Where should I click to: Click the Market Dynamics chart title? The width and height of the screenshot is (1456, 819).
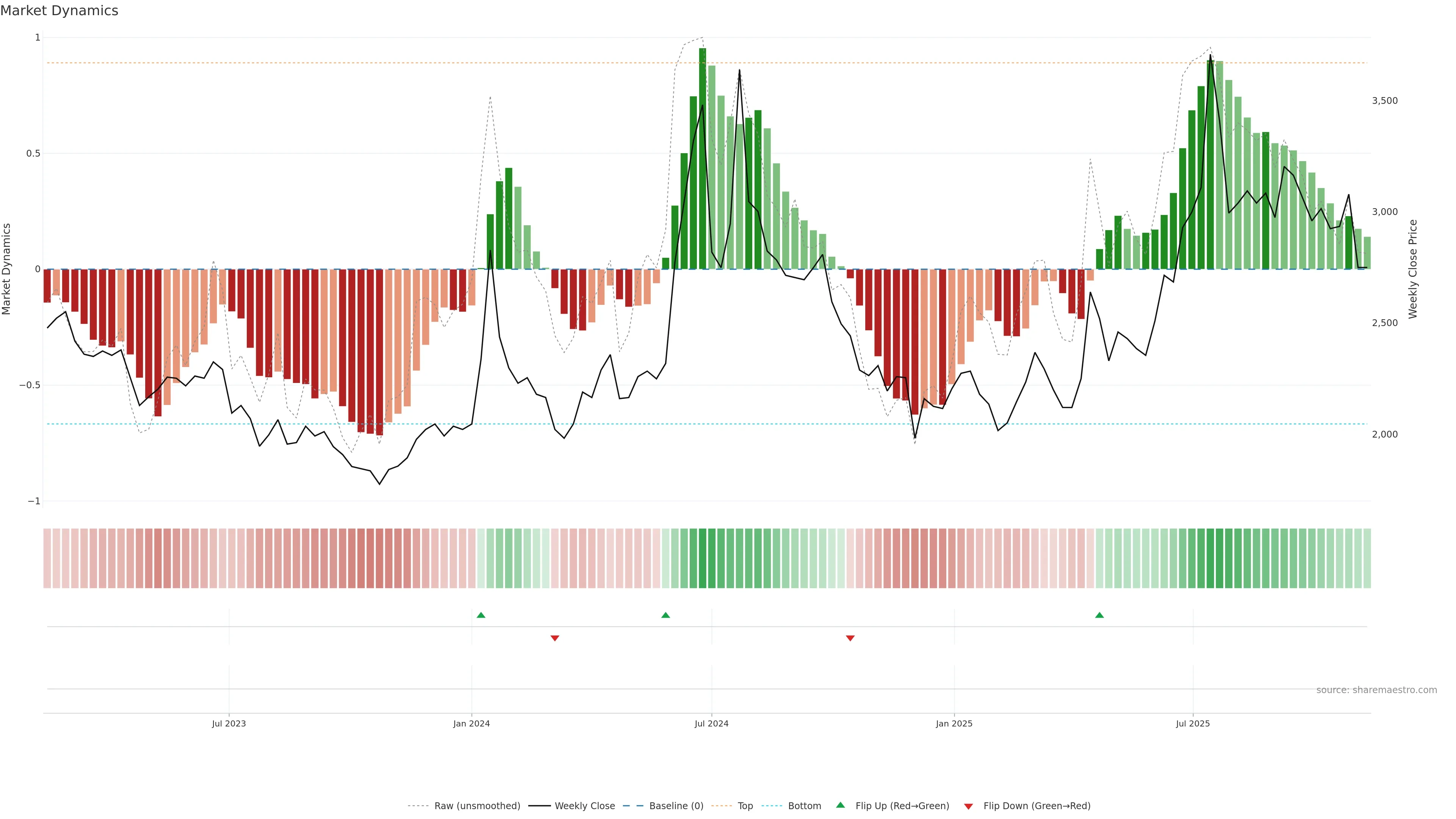tap(60, 11)
